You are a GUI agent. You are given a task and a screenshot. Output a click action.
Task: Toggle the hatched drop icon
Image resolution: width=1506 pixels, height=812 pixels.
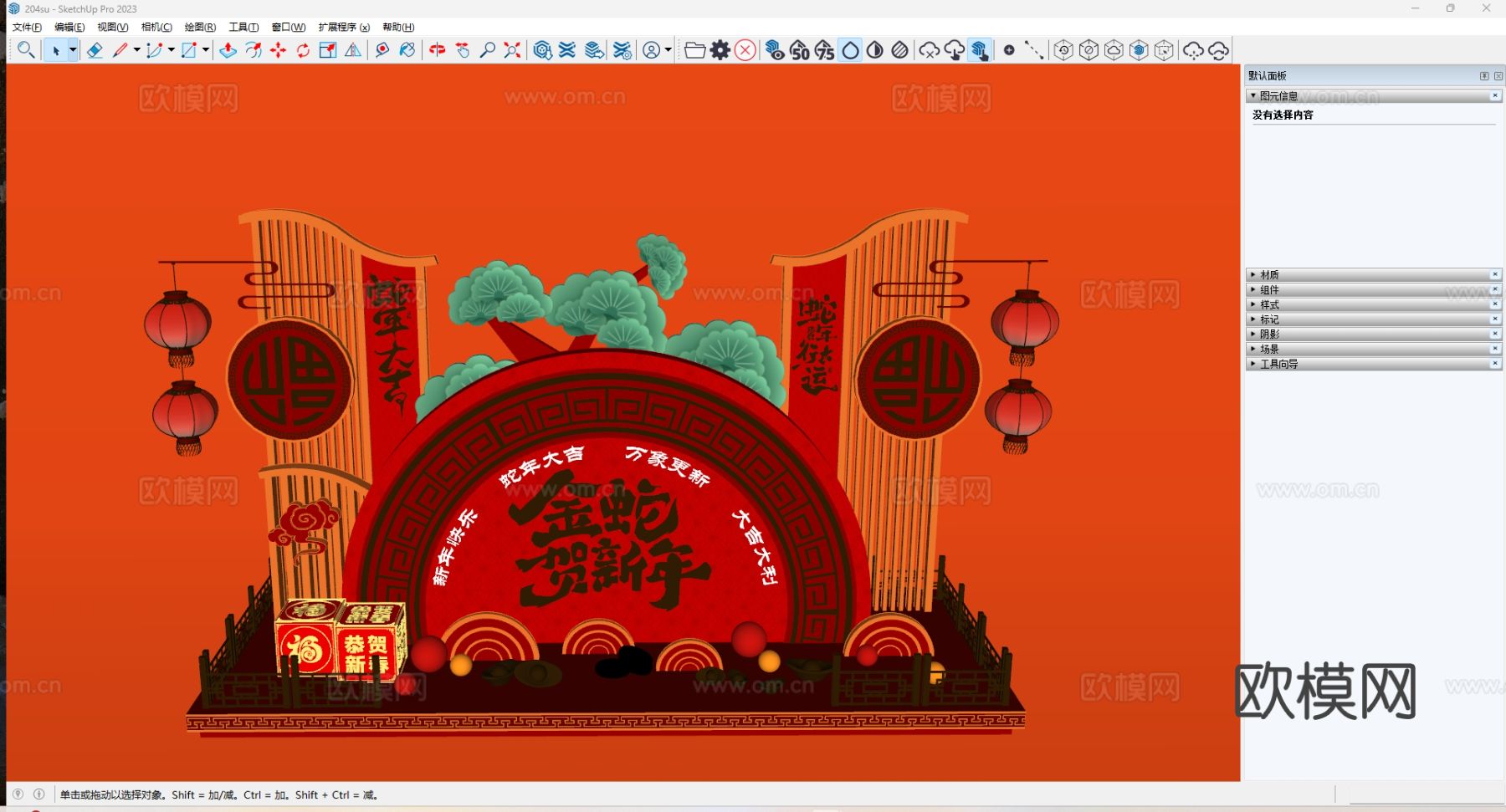pos(899,50)
